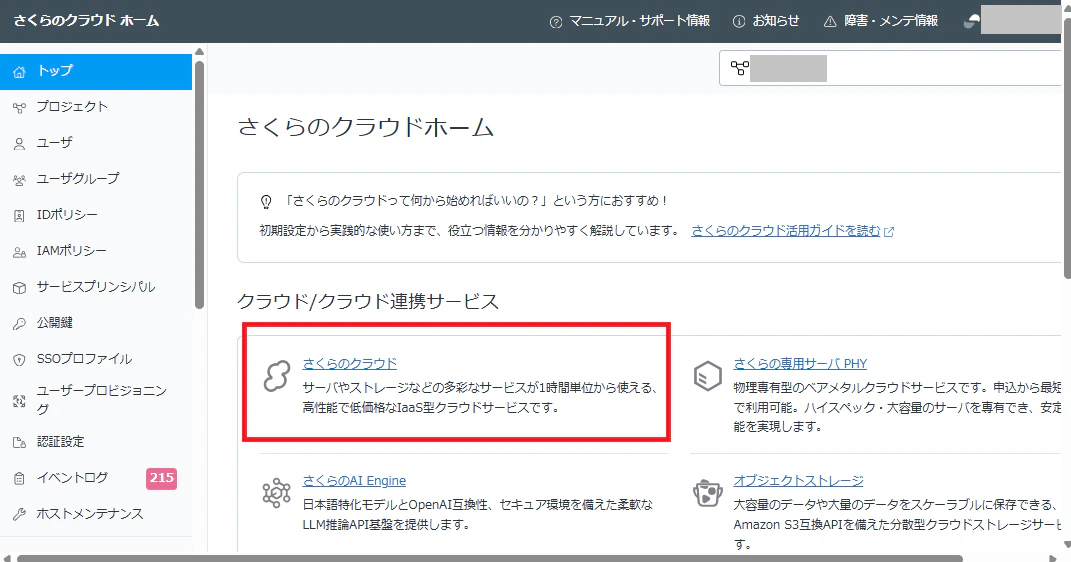Open プロジェクト from the sidebar
Screen dimensions: 1071x562
tap(96, 107)
